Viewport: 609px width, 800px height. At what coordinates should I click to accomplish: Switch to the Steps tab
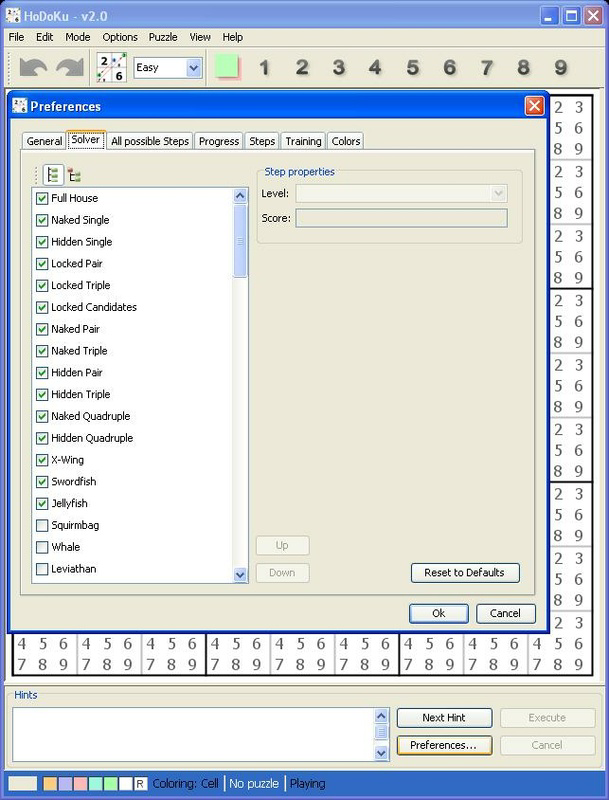tap(262, 141)
